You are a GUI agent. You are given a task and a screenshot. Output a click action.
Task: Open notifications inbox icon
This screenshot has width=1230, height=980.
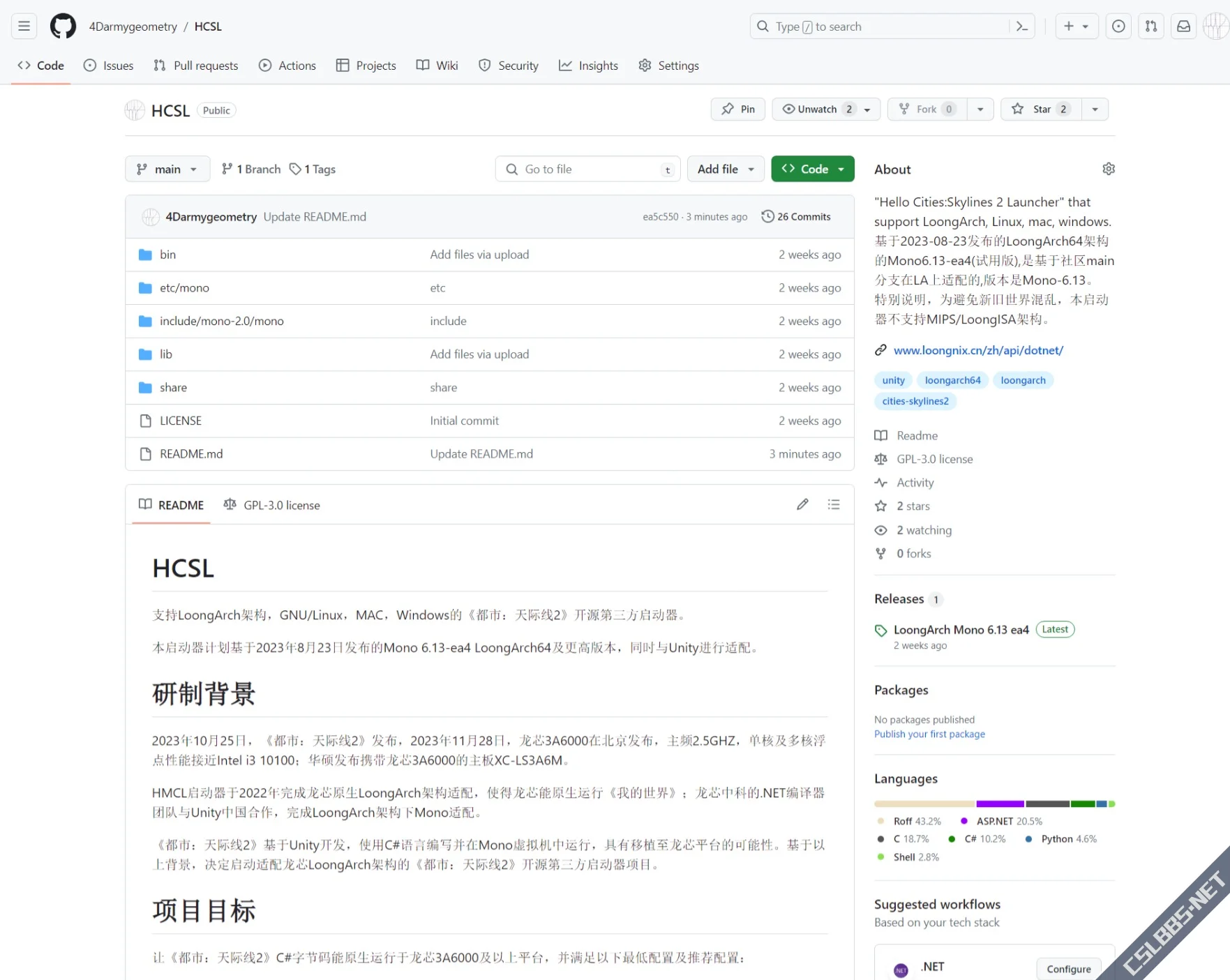click(x=1184, y=27)
